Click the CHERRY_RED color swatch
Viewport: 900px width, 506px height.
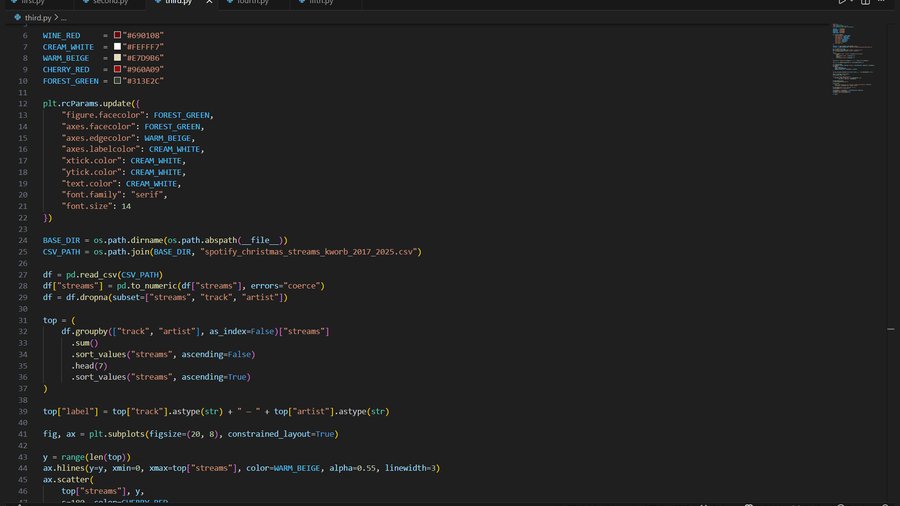tap(117, 70)
